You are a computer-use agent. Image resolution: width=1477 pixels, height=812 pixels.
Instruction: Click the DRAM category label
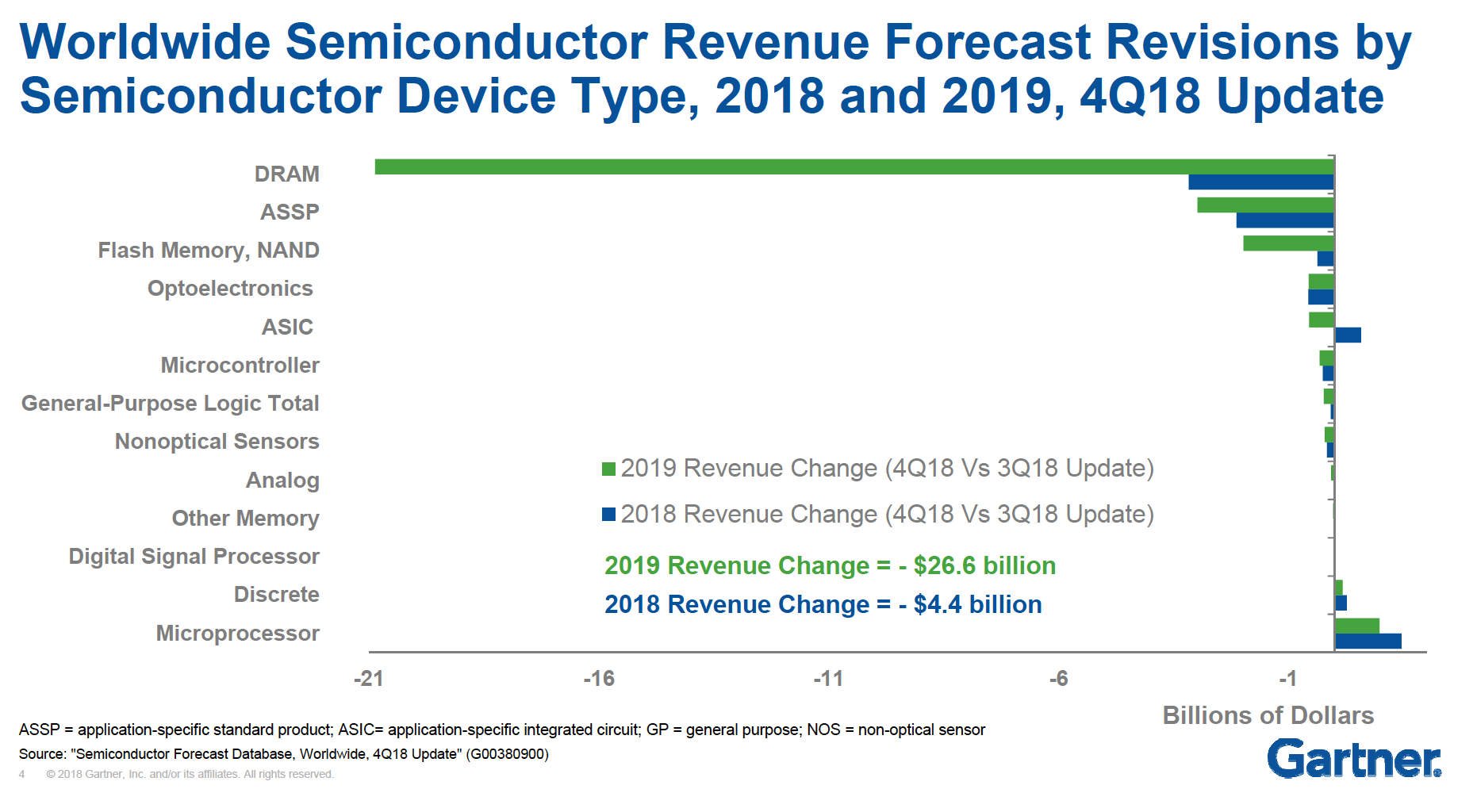[x=286, y=174]
